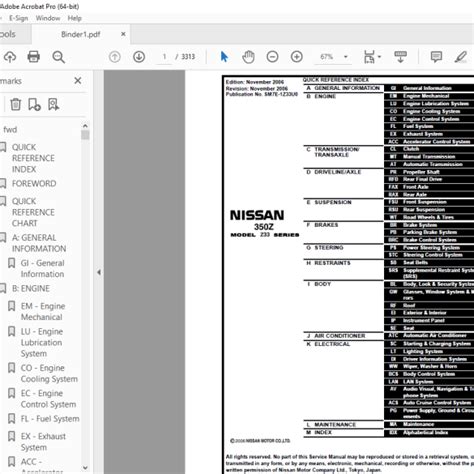Click Clutch link in index
Screen dimensions: 474x474
411,149
